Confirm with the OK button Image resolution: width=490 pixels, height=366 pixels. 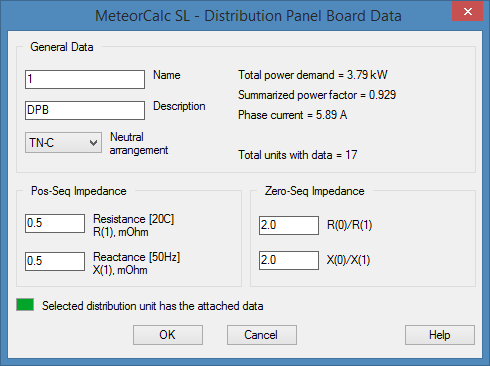click(x=168, y=335)
